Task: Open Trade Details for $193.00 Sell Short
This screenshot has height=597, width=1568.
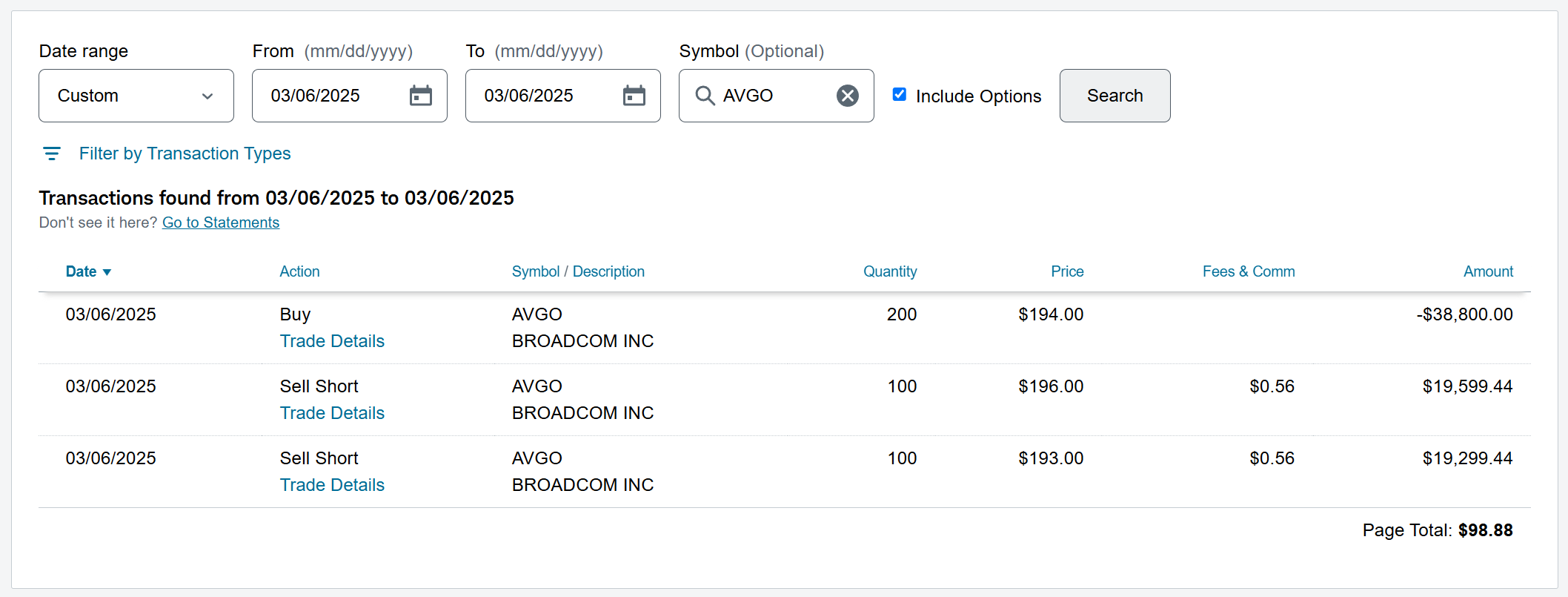Action: (x=332, y=485)
